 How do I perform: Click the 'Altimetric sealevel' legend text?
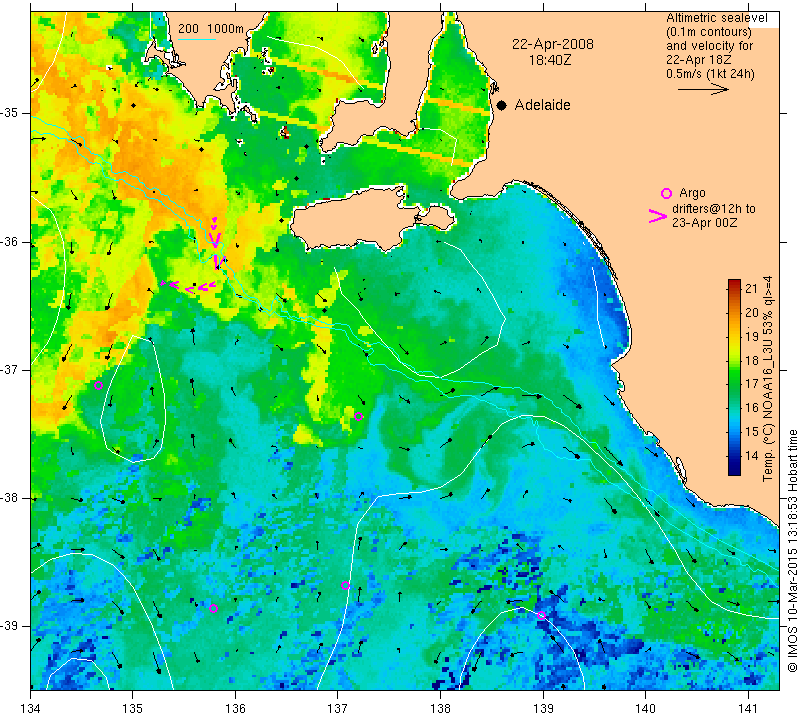pos(717,18)
